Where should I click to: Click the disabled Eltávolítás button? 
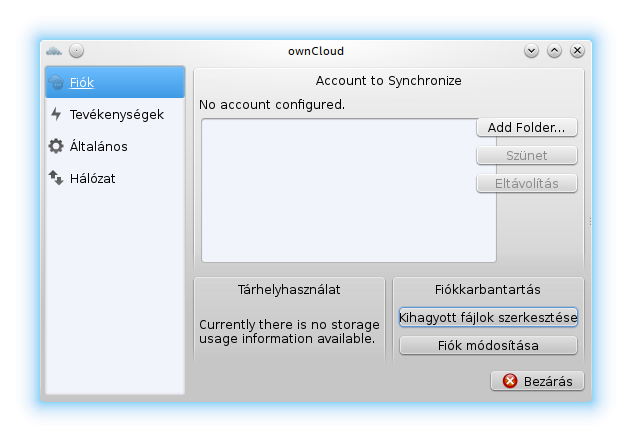(526, 184)
